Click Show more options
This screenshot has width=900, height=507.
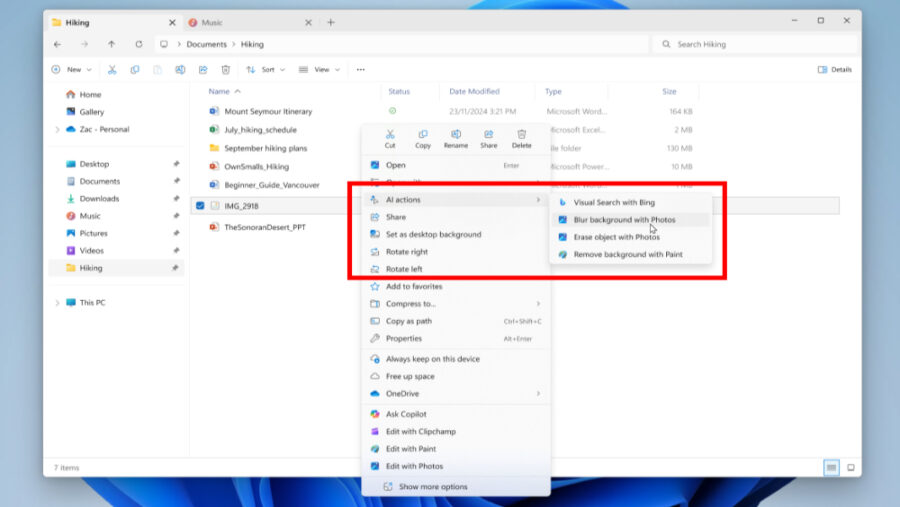coord(456,486)
